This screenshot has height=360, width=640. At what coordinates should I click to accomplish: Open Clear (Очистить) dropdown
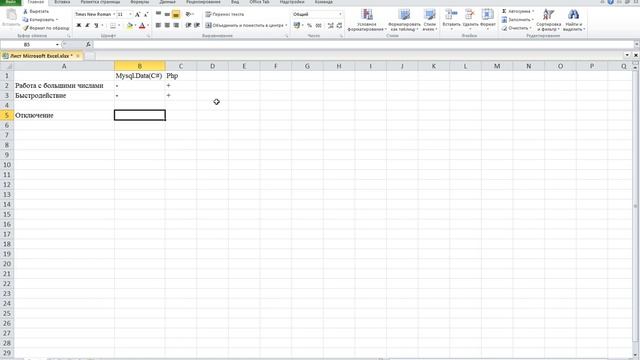517,28
